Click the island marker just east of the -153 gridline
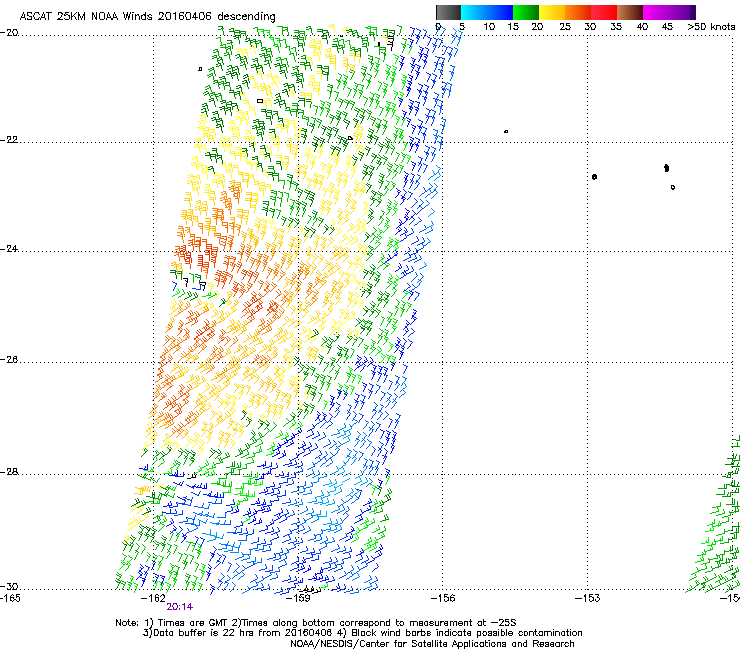Image resolution: width=740 pixels, height=650 pixels. [x=595, y=177]
